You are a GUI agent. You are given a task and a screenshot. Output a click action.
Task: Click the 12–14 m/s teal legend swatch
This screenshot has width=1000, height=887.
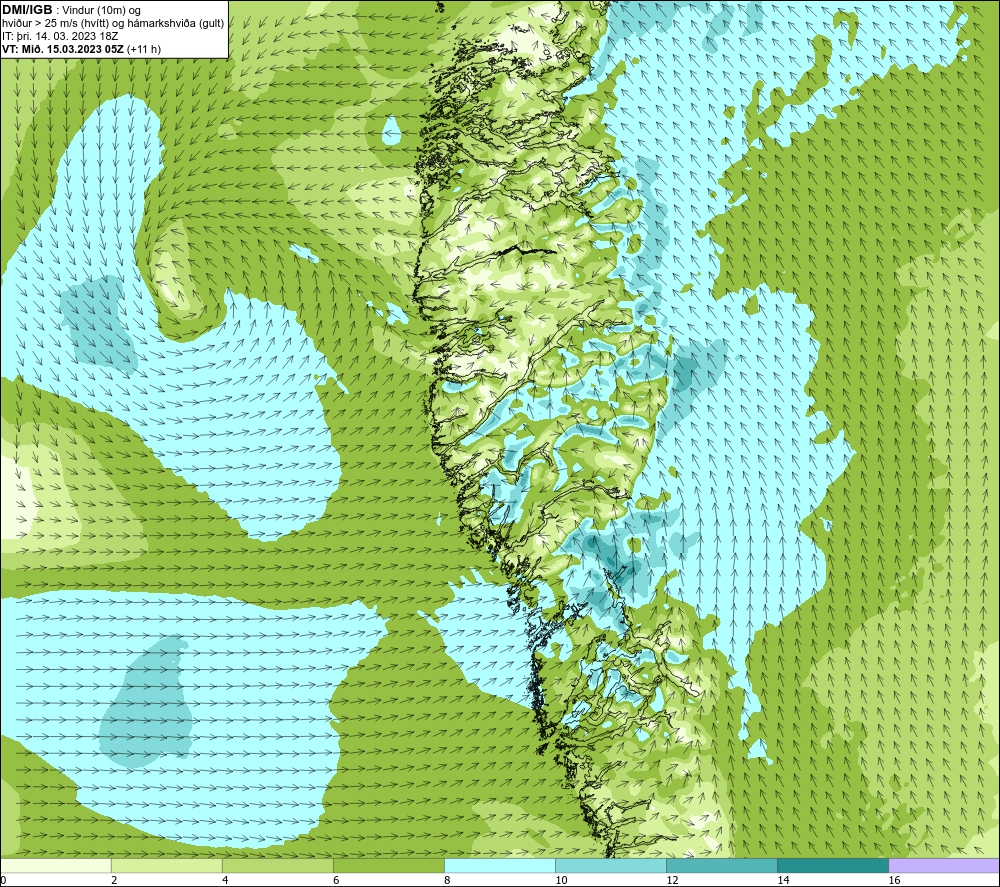point(721,865)
